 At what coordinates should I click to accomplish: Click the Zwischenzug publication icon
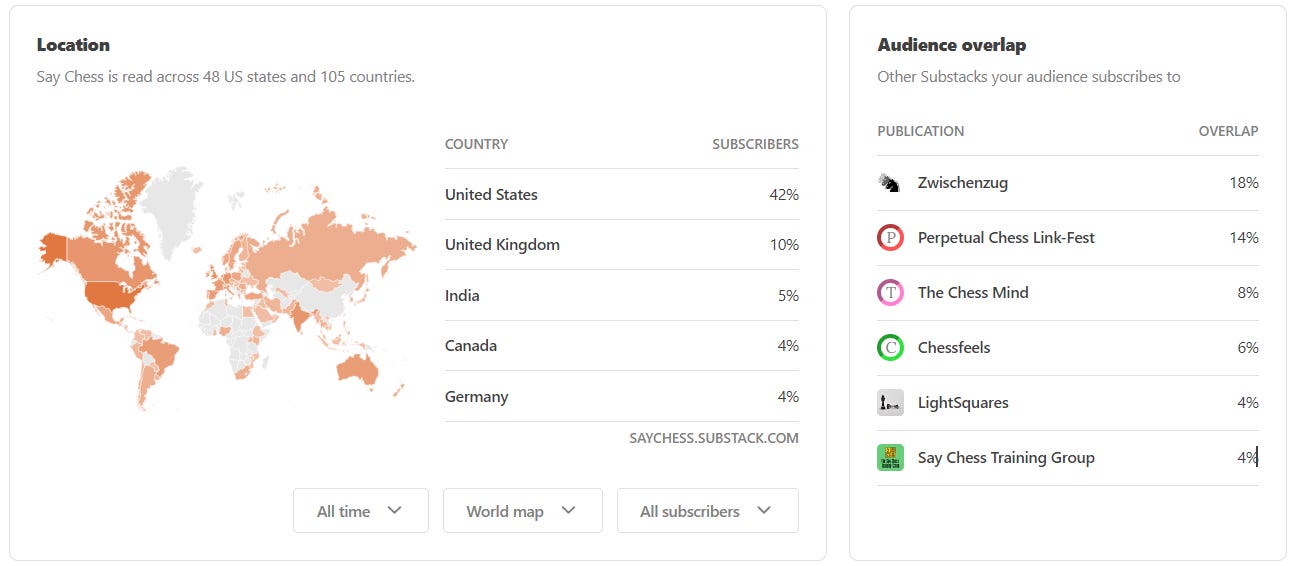890,183
